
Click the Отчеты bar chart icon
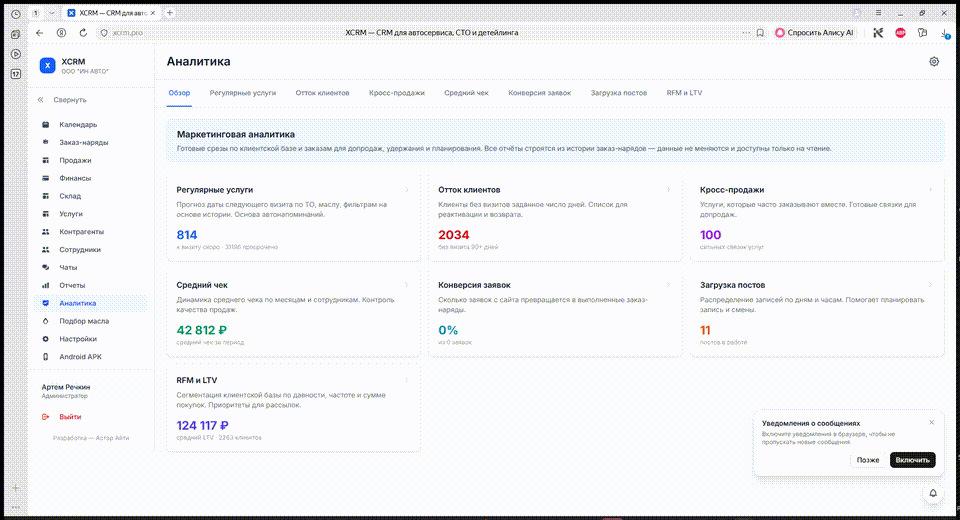pos(45,285)
